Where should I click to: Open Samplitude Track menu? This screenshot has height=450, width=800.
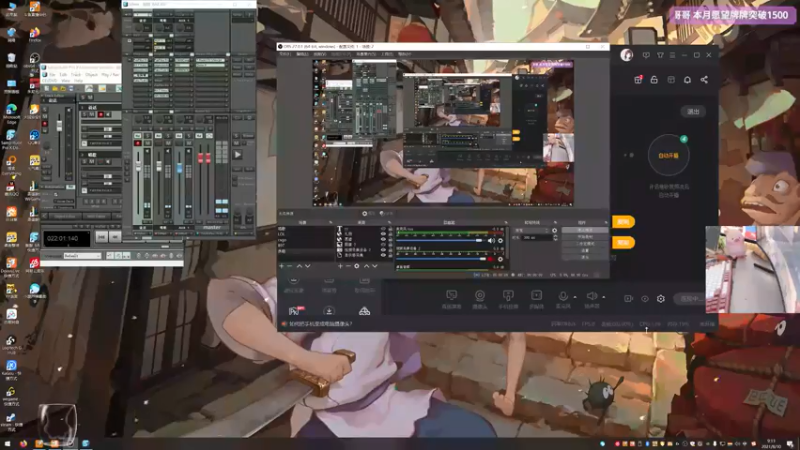(x=77, y=74)
